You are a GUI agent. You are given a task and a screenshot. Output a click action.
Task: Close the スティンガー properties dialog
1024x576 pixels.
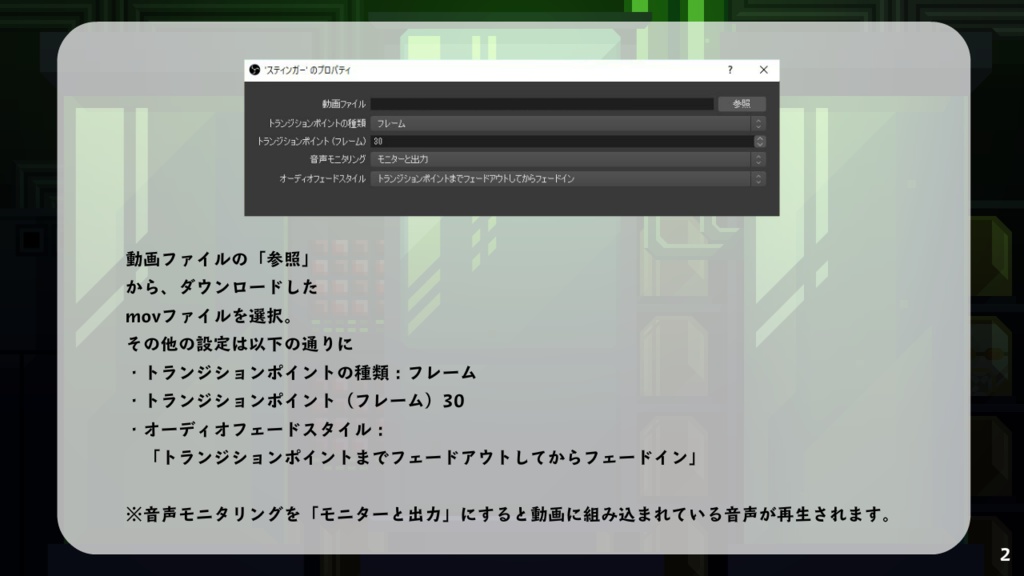point(763,70)
